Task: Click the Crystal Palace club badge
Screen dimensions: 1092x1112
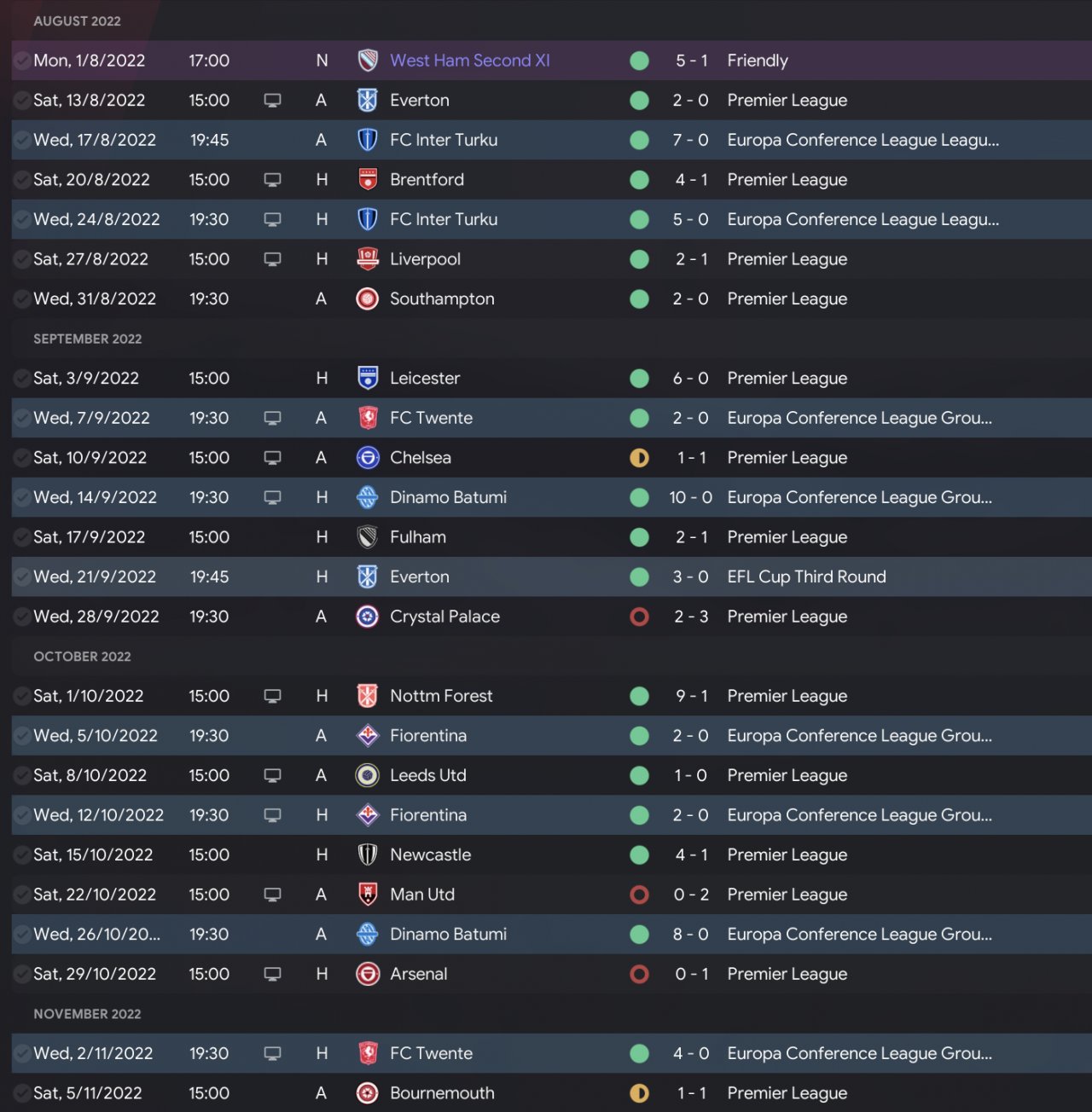Action: click(368, 617)
